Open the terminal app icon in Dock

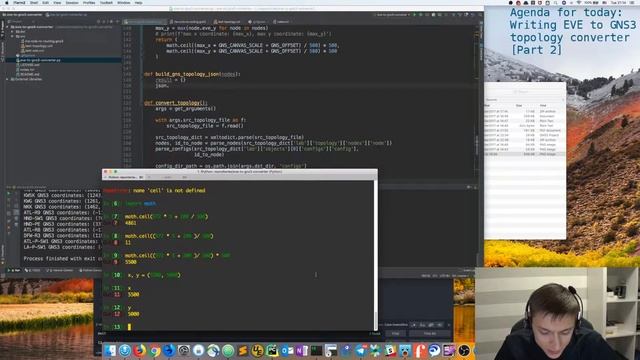[x=316, y=350]
